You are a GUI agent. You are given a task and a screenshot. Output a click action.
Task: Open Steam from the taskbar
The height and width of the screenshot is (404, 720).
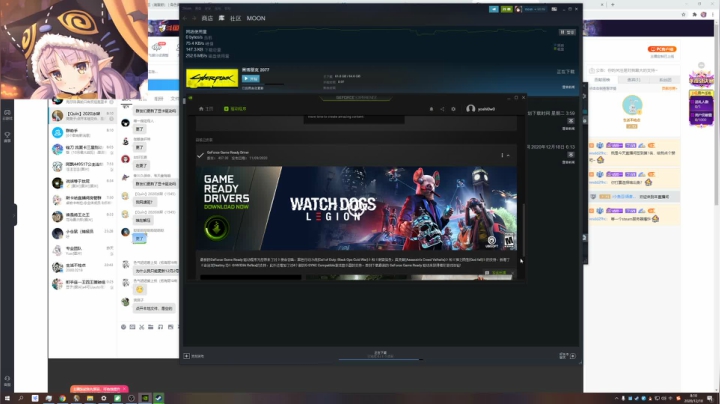coord(158,398)
